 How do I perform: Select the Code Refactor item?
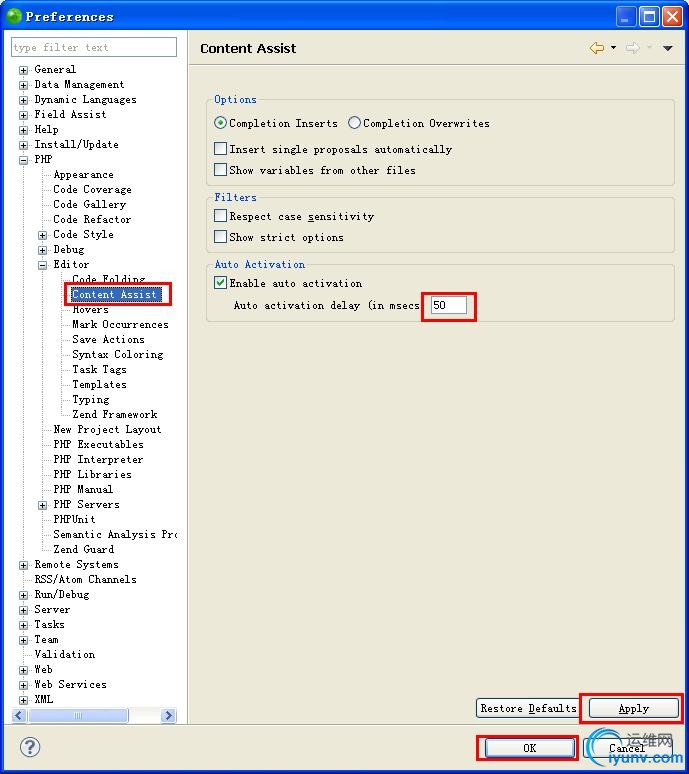tap(92, 219)
